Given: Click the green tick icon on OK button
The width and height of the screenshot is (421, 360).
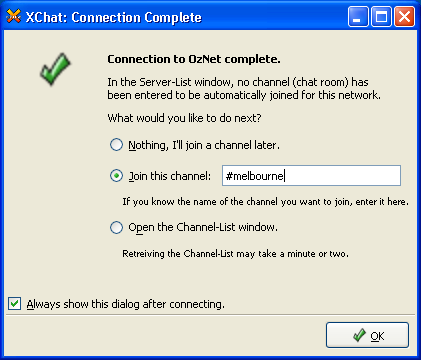Looking at the screenshot, I should (x=359, y=335).
